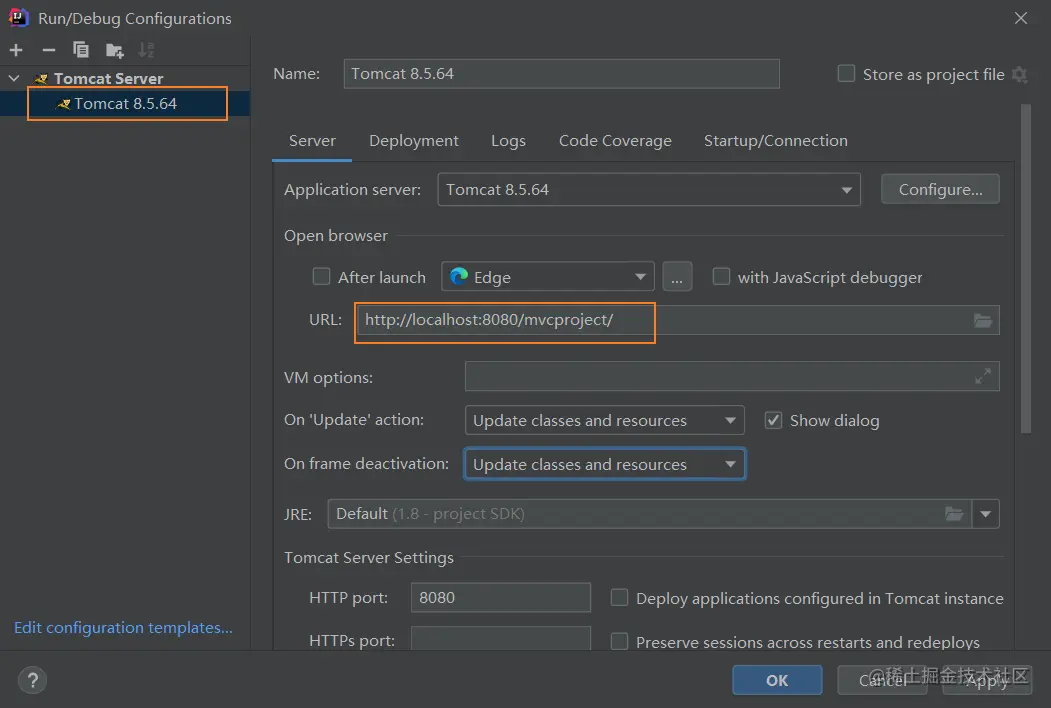Switch to the Deployment tab
This screenshot has height=708, width=1051.
(414, 141)
